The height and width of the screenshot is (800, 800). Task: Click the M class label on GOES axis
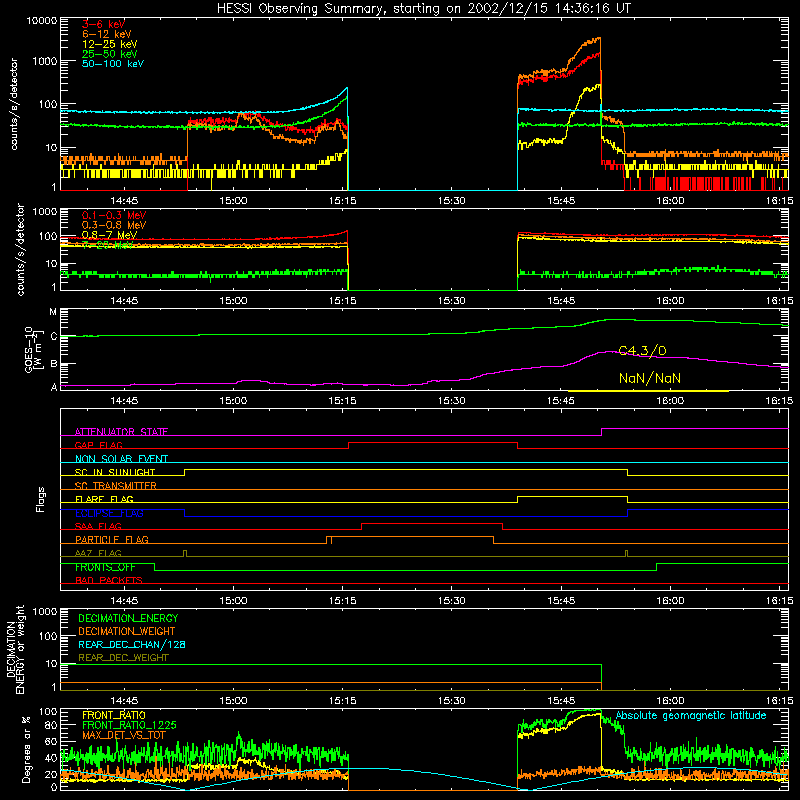(x=53, y=312)
